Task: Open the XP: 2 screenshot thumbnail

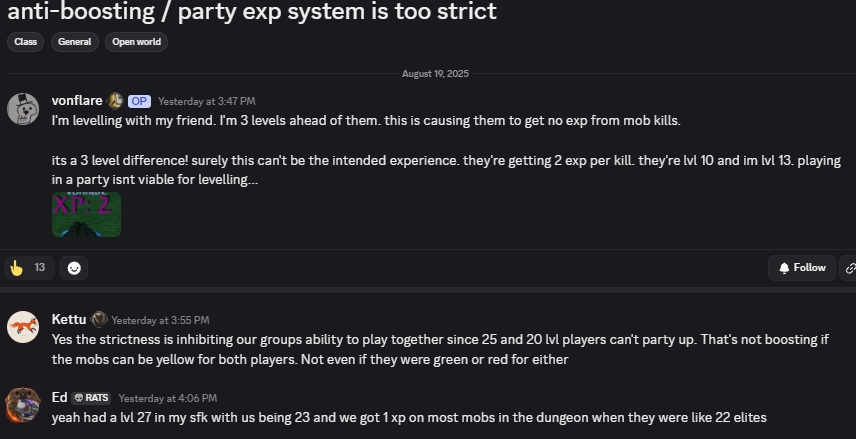Action: tap(86, 214)
